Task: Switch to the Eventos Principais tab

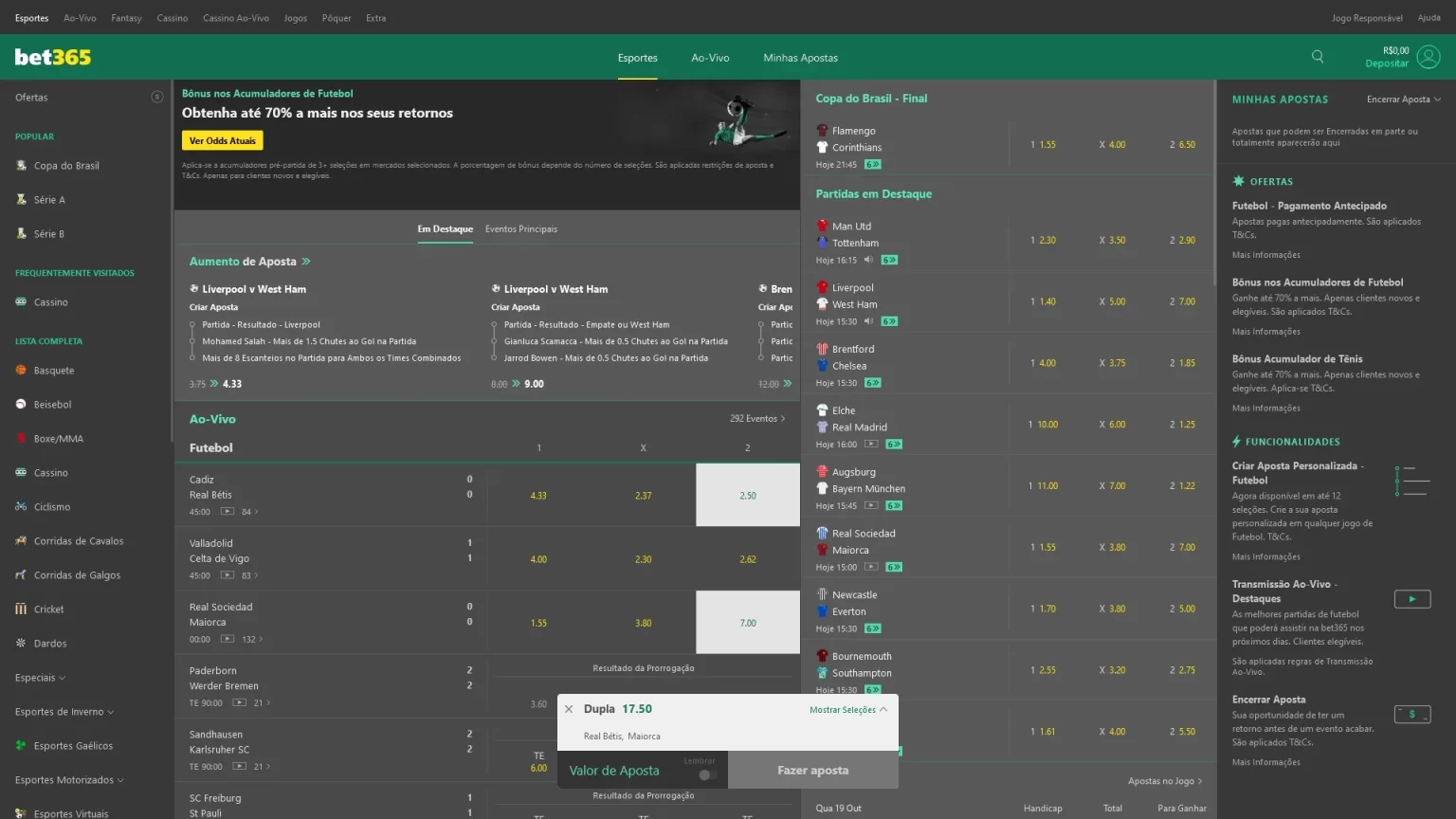Action: tap(521, 229)
